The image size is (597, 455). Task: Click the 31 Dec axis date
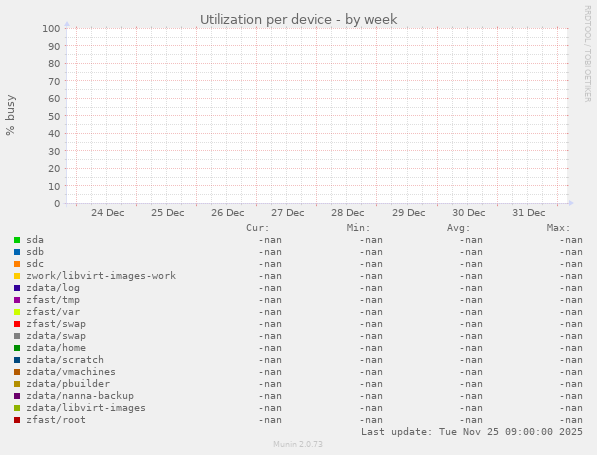click(x=529, y=213)
